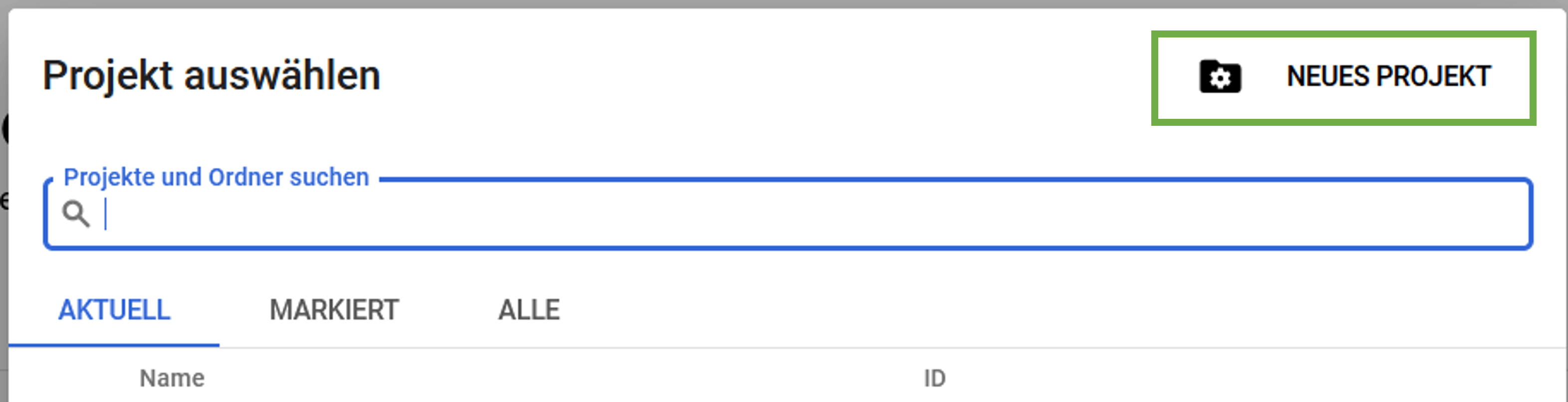Click the 'Projekt auswählen' dialog title
1568x402 pixels.
(211, 76)
